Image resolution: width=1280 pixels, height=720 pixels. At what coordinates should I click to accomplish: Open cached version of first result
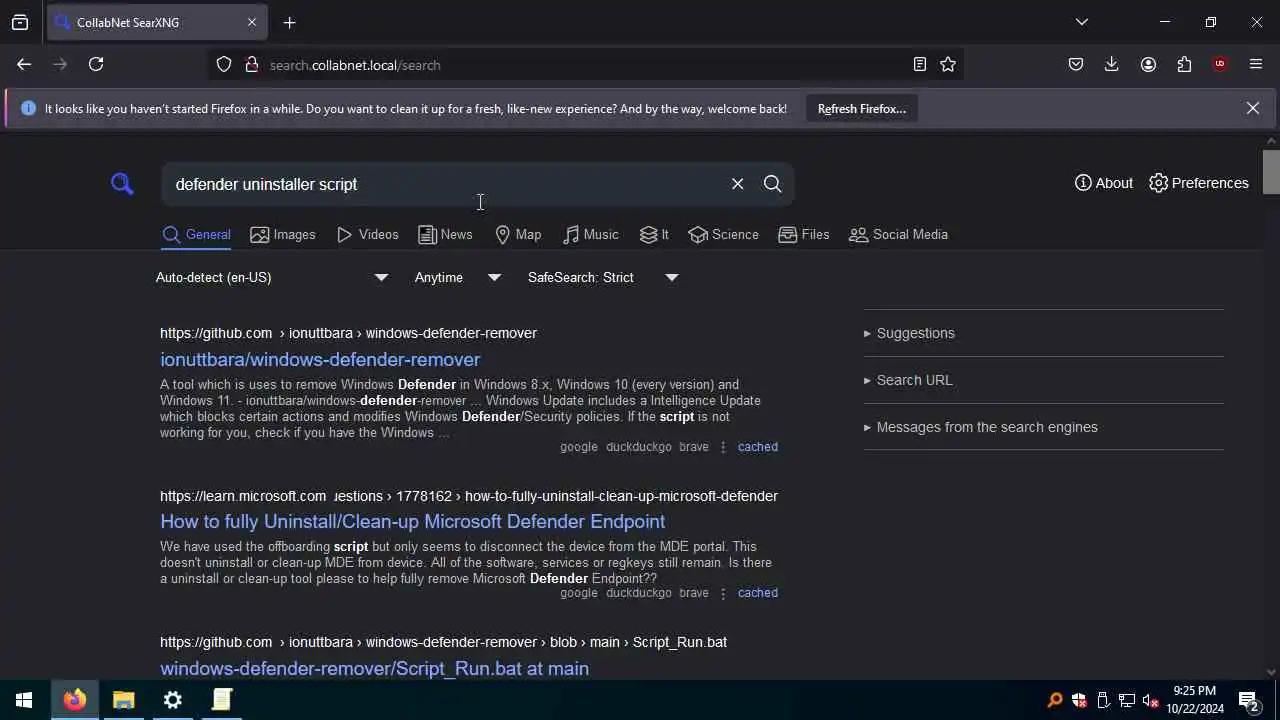pos(757,447)
